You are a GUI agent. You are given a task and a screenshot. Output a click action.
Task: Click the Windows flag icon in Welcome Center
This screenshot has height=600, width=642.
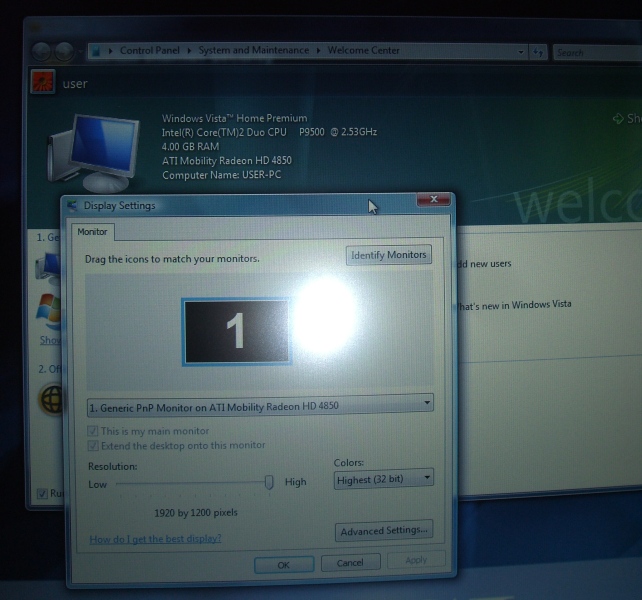point(48,311)
